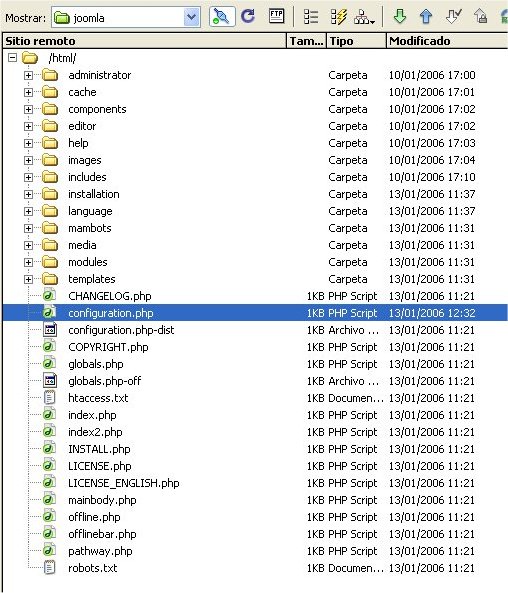
Task: Click the CHANGELOG.php file icon
Action: pyautogui.click(x=50, y=295)
